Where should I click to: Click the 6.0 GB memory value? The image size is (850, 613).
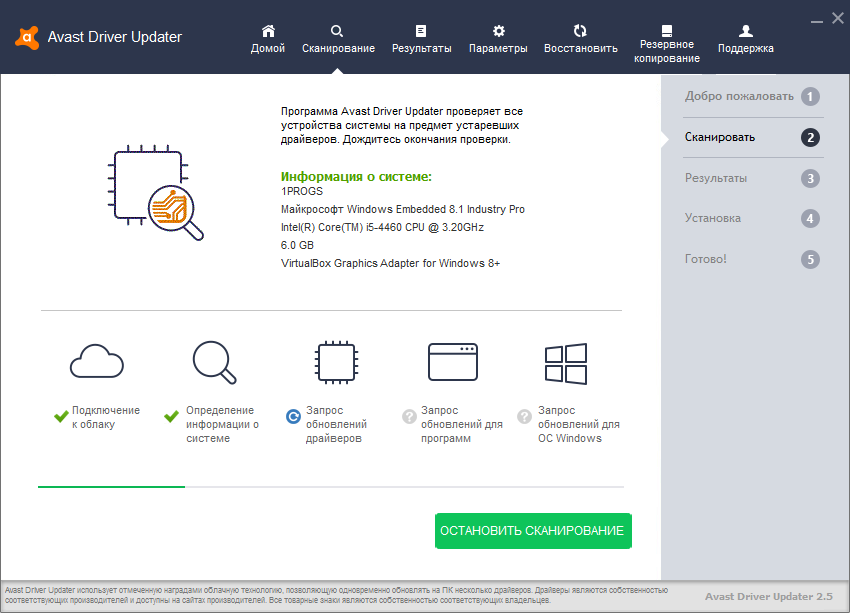click(297, 245)
